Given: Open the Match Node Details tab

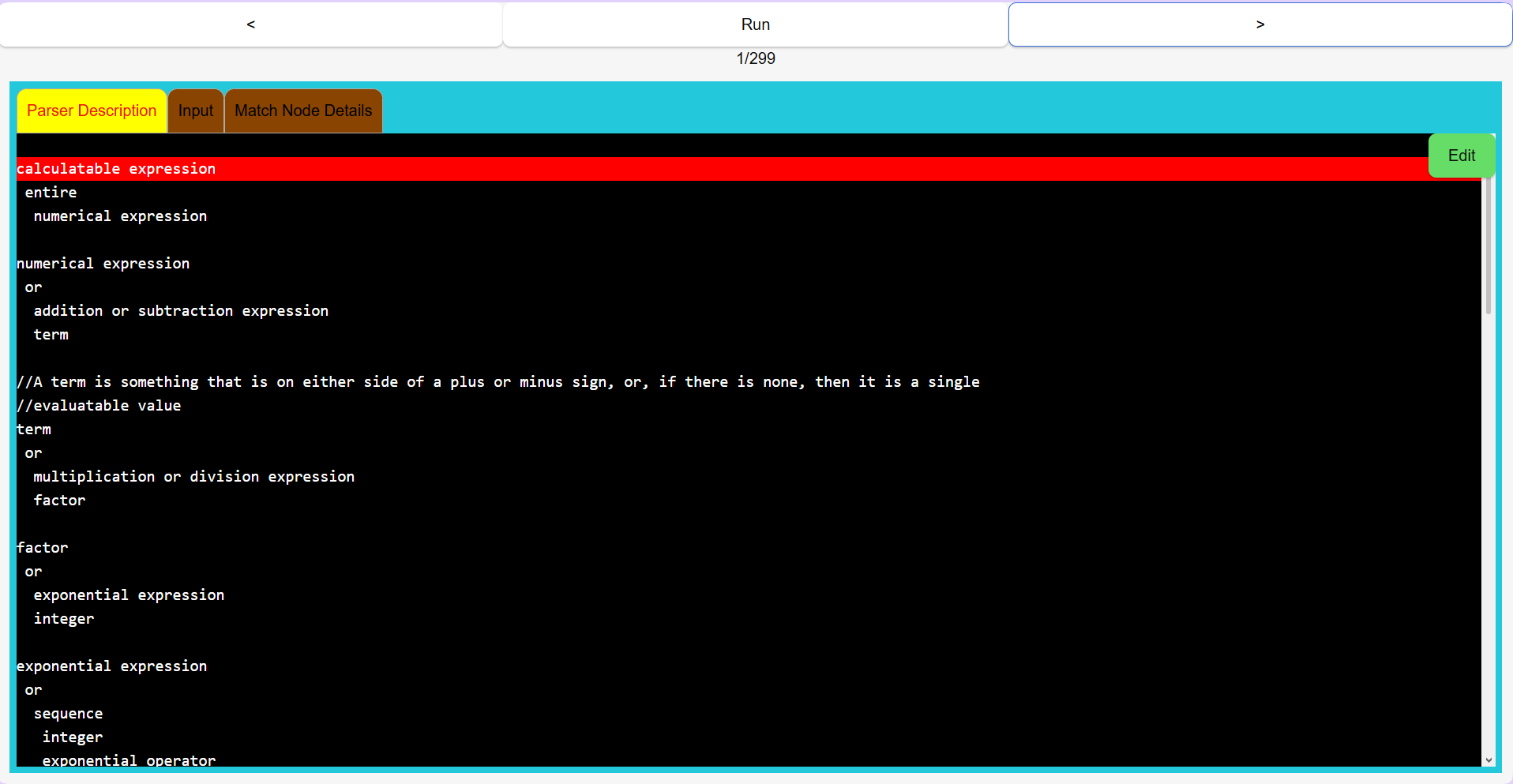Looking at the screenshot, I should (302, 111).
